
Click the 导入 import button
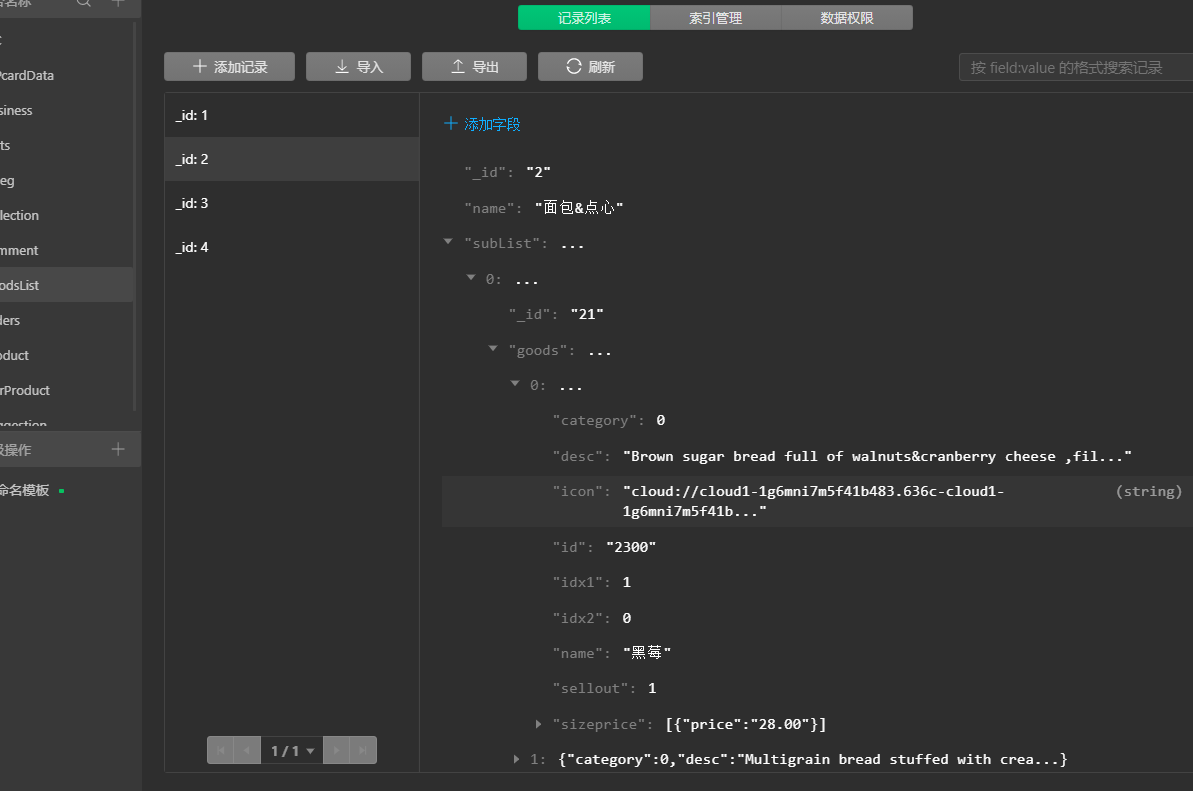pos(358,67)
